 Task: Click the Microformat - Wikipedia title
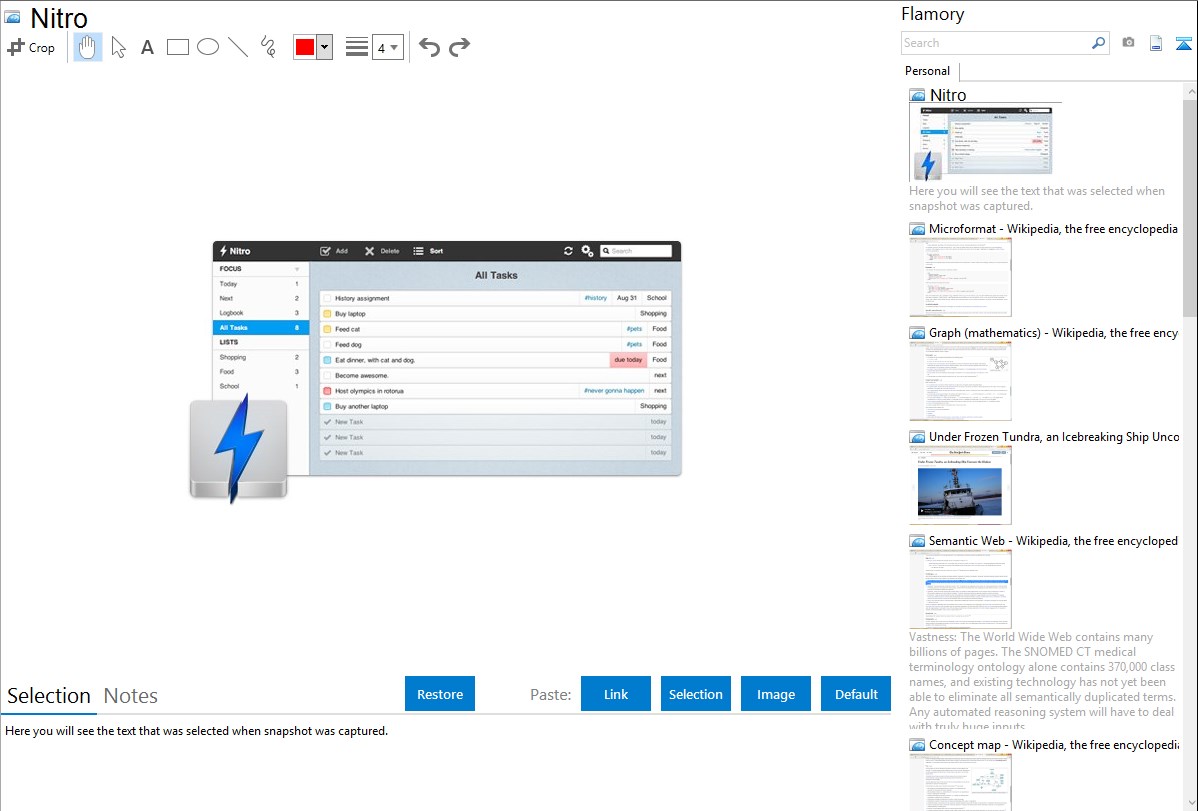click(x=1053, y=229)
